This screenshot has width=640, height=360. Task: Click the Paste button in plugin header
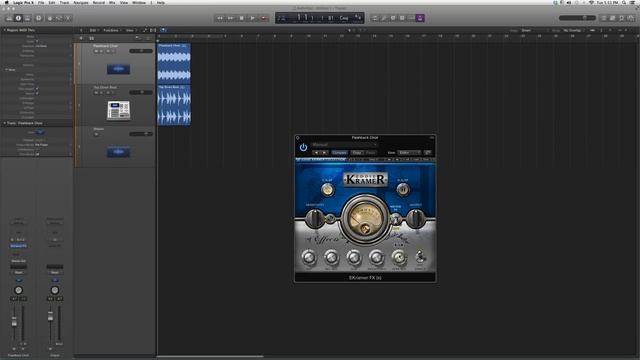click(x=371, y=153)
